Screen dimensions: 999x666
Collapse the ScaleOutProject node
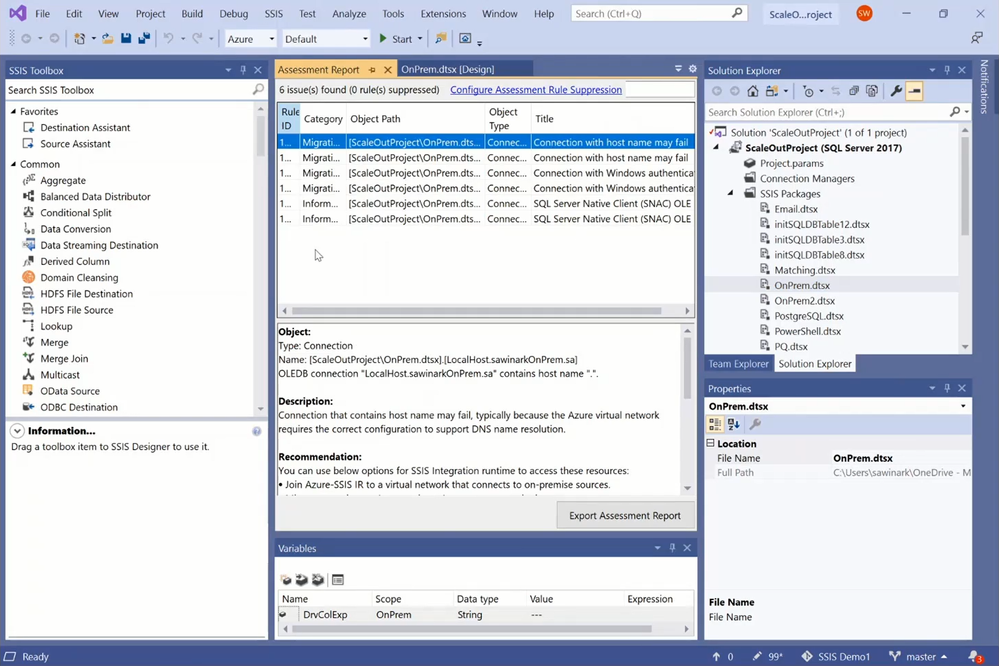[715, 147]
